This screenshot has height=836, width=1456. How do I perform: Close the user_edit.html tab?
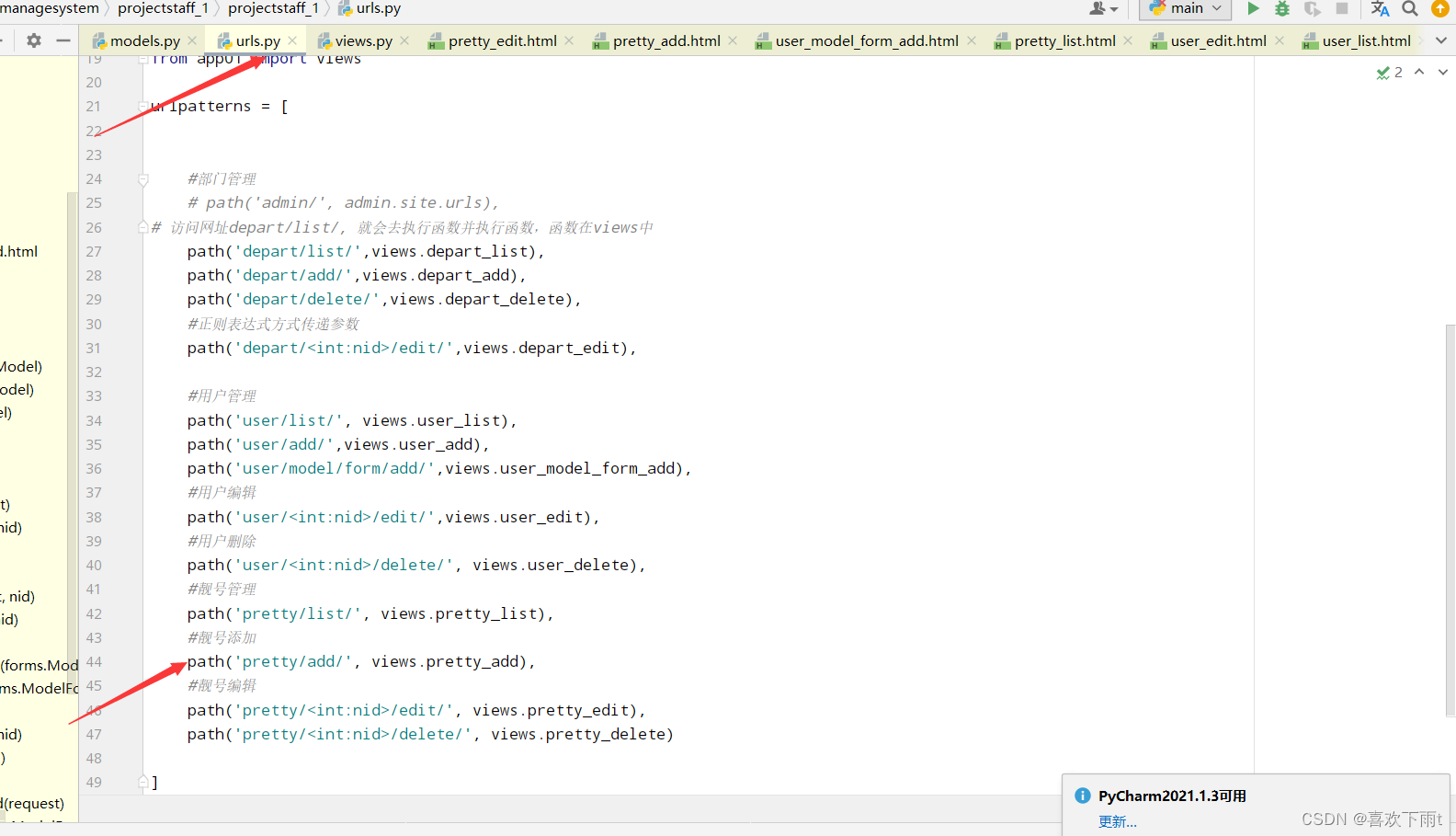pyautogui.click(x=1280, y=40)
